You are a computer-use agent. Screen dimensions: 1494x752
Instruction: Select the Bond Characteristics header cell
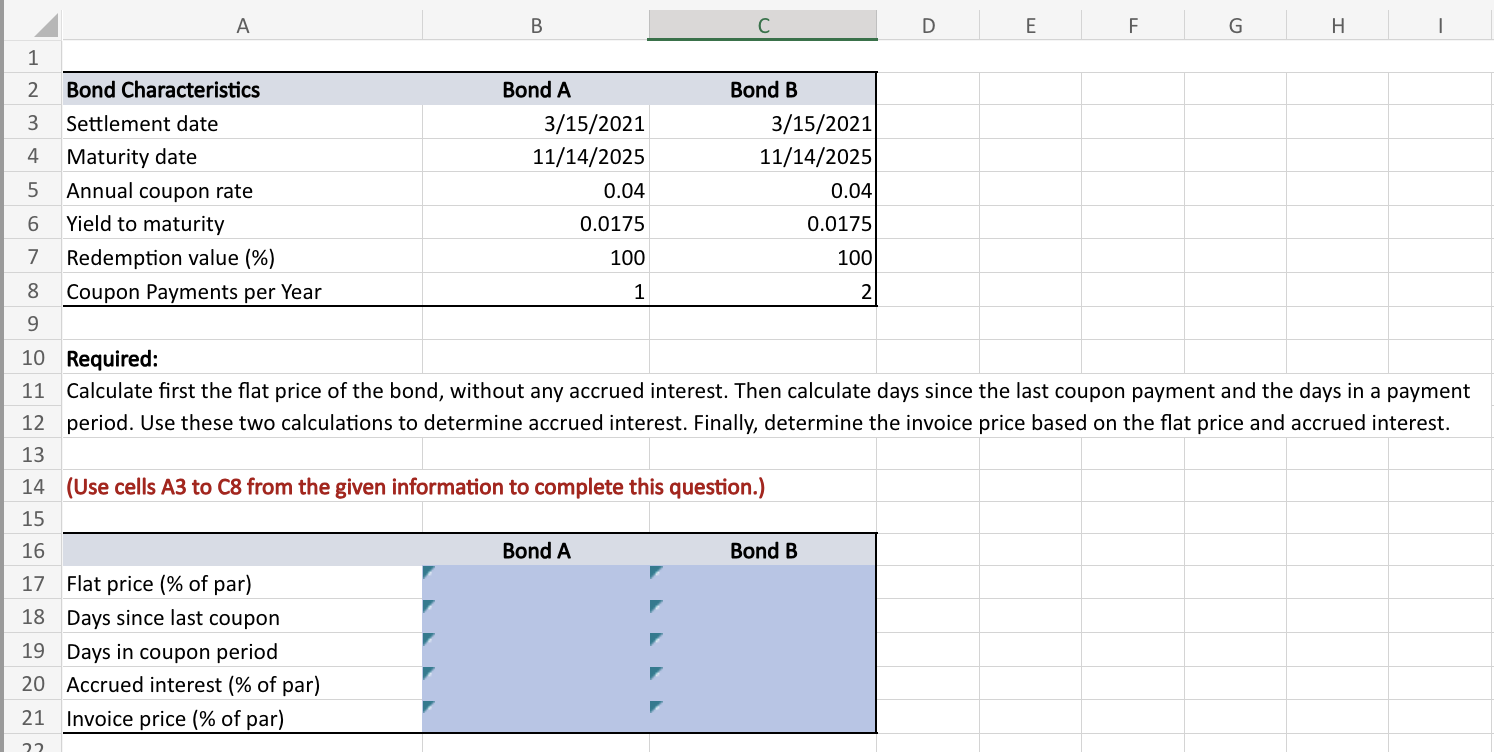(242, 89)
